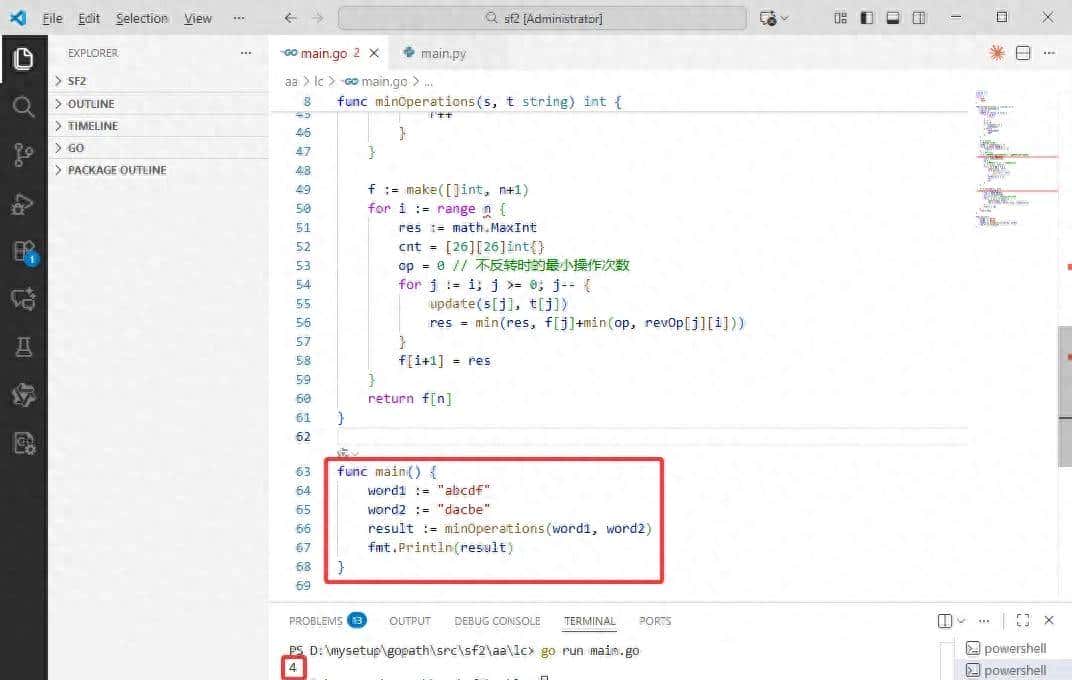Open the Run and Debug view

tap(23, 204)
